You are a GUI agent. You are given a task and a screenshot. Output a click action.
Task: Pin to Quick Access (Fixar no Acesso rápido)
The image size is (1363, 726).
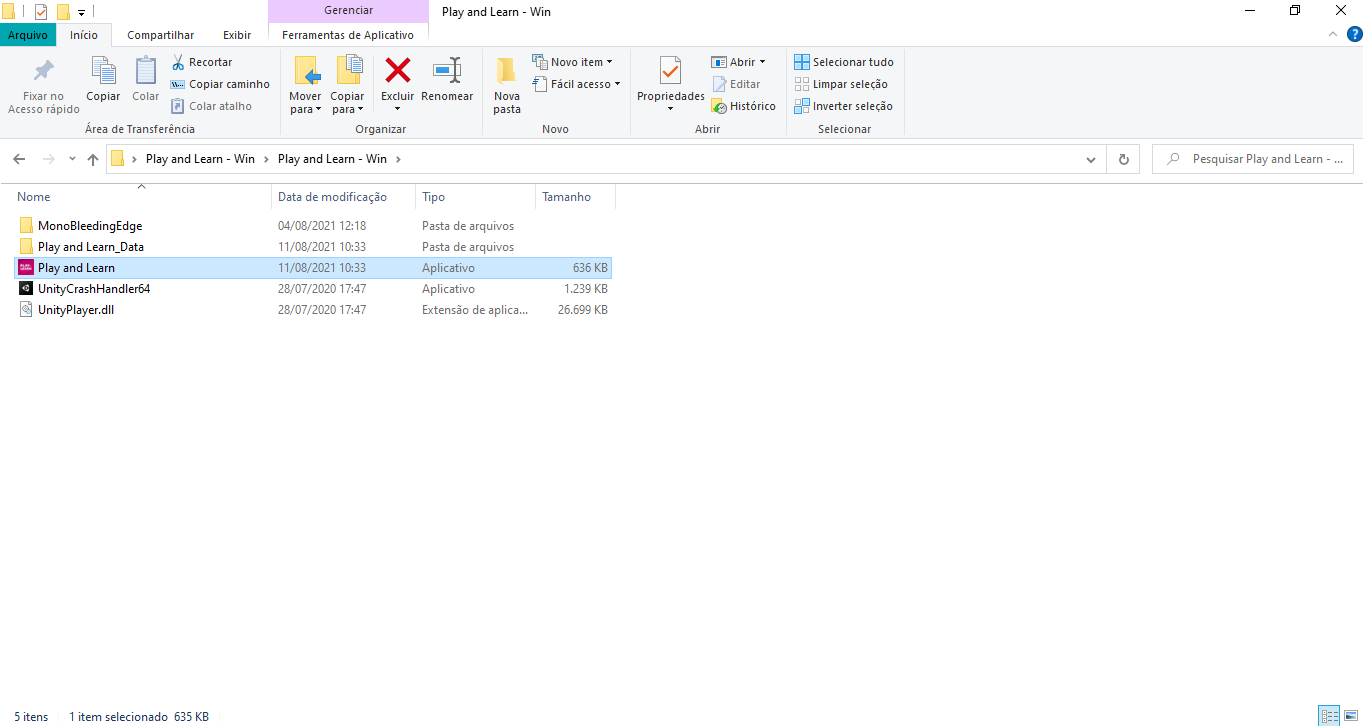tap(43, 86)
